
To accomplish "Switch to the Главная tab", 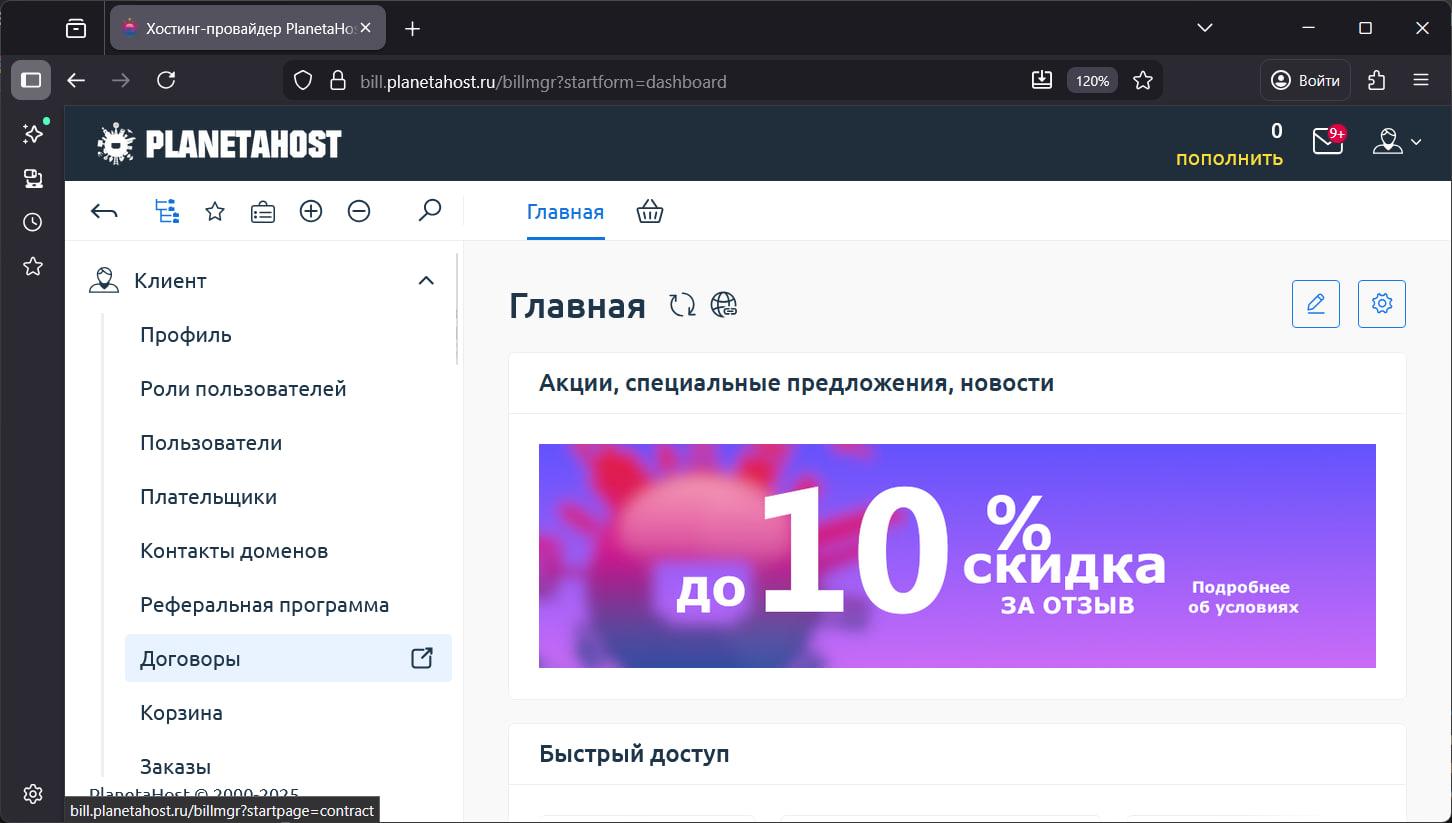I will [565, 211].
